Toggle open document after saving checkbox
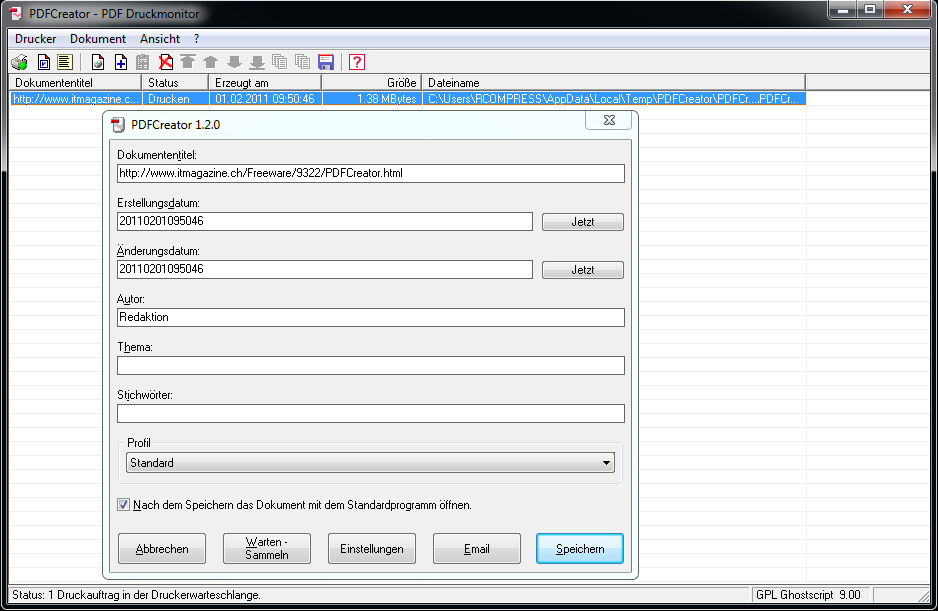Image resolution: width=938 pixels, height=611 pixels. tap(124, 504)
